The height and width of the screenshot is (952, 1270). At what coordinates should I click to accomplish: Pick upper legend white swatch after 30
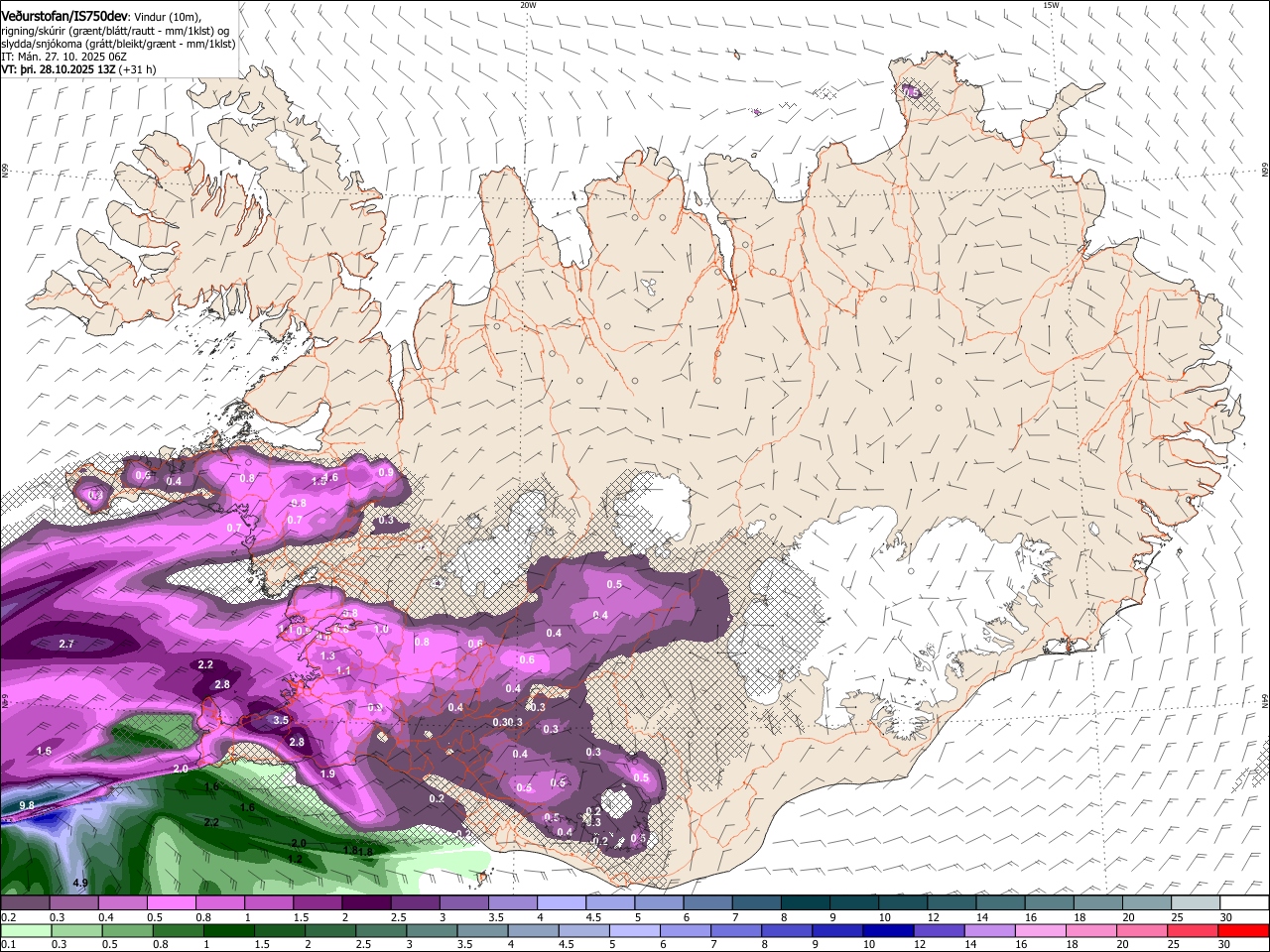pos(1243,903)
